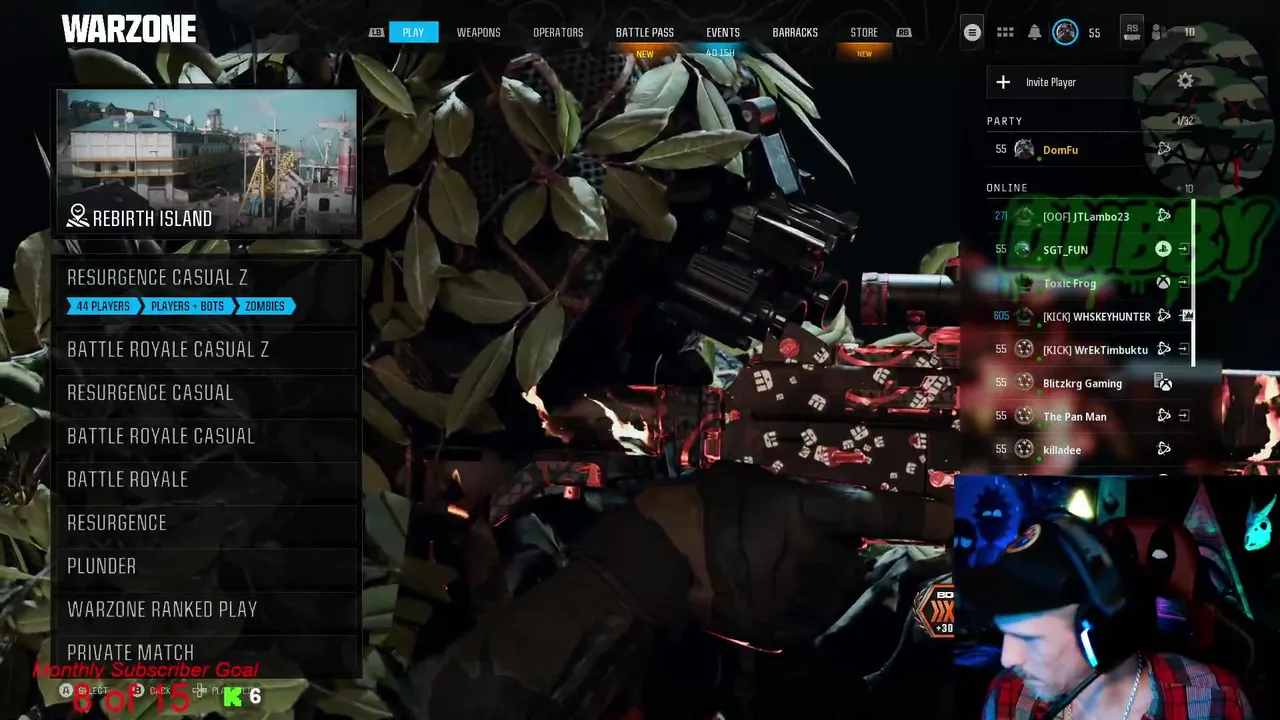Click the join icon on Toxic Frog row
Screen dimensions: 1280x720
[x=1184, y=283]
